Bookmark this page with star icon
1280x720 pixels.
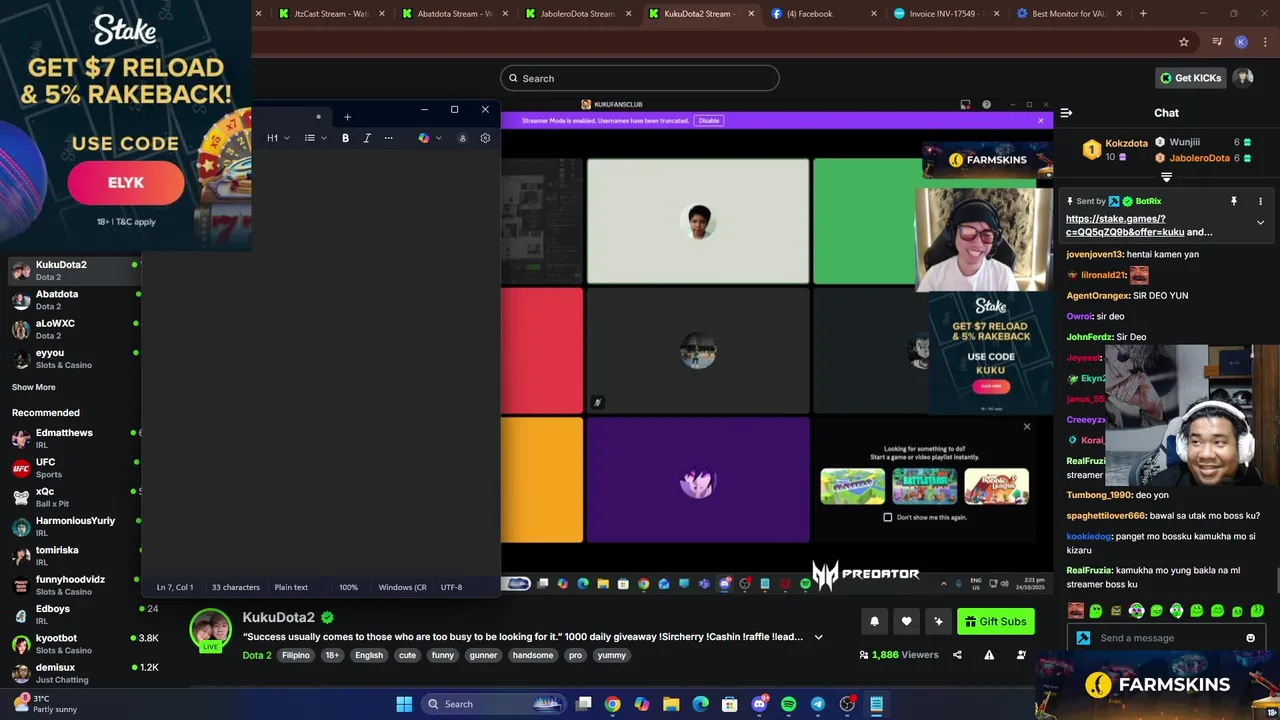tap(1184, 42)
